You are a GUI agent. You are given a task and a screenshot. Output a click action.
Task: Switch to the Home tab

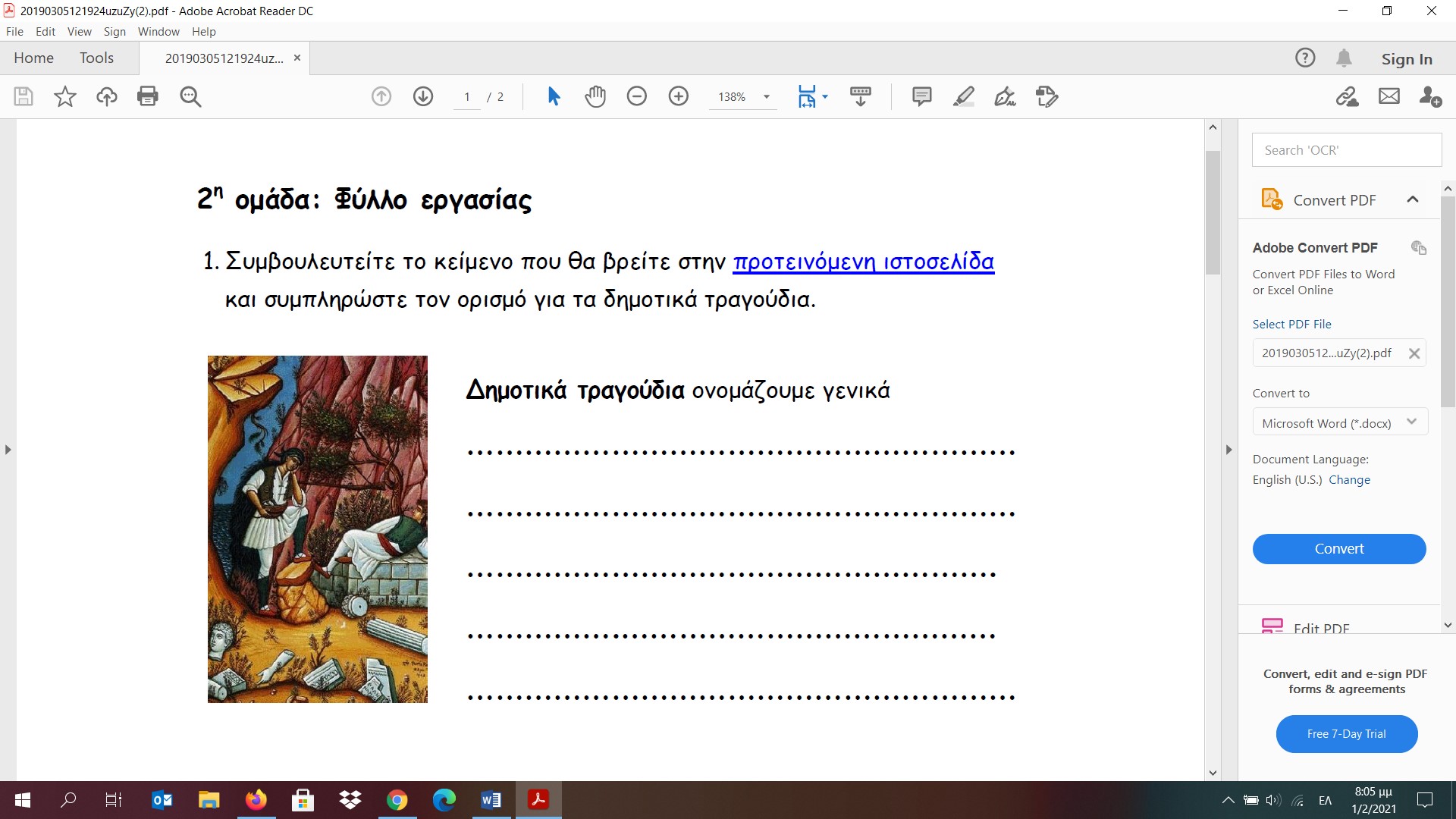tap(33, 58)
